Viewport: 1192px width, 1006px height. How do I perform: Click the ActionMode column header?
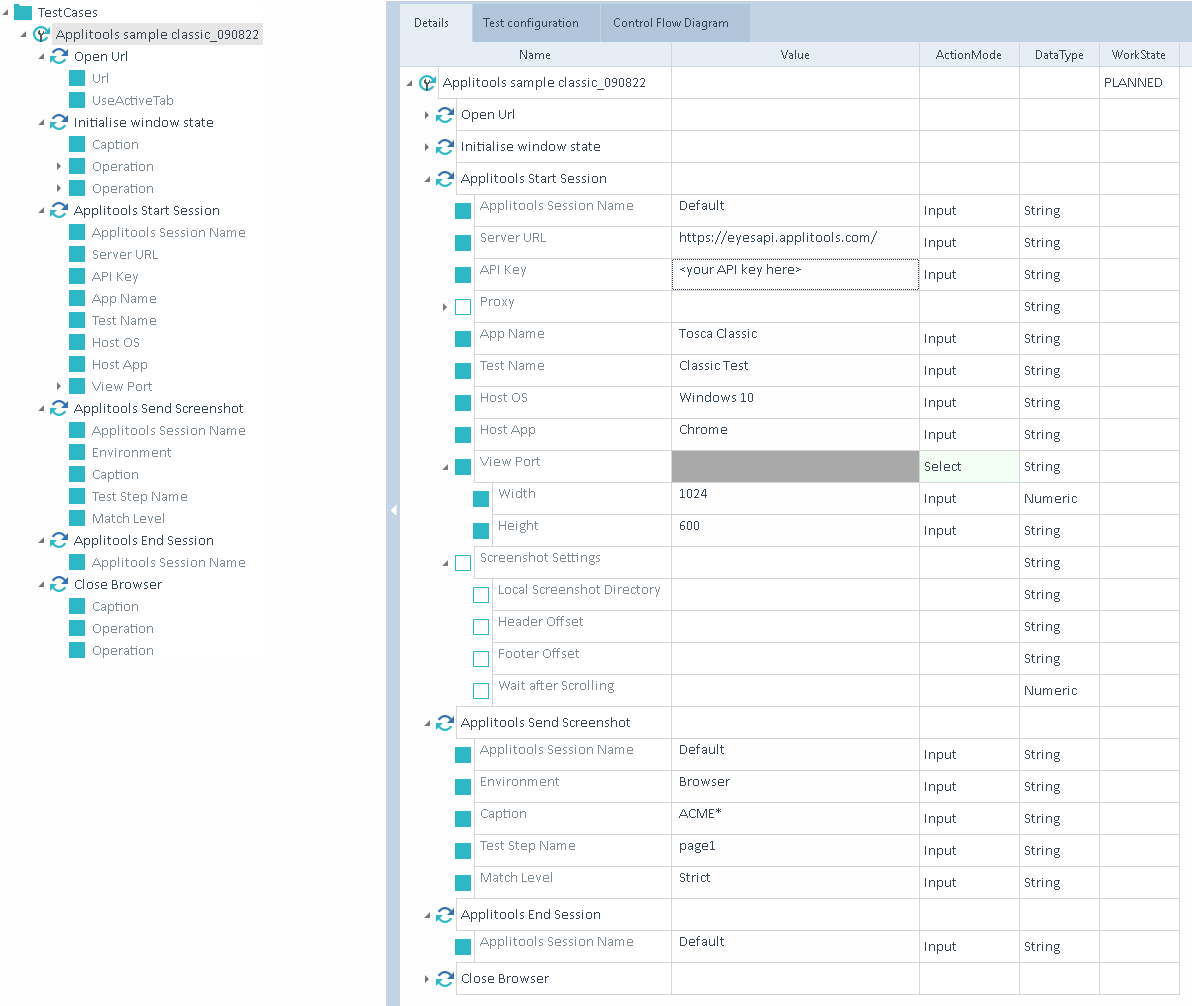(x=968, y=55)
